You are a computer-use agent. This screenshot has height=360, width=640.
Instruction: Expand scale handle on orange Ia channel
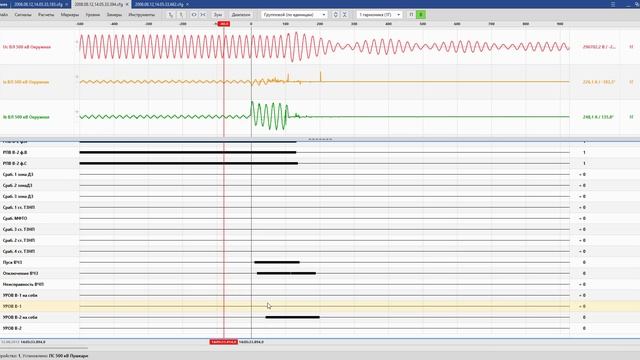pyautogui.click(x=77, y=77)
